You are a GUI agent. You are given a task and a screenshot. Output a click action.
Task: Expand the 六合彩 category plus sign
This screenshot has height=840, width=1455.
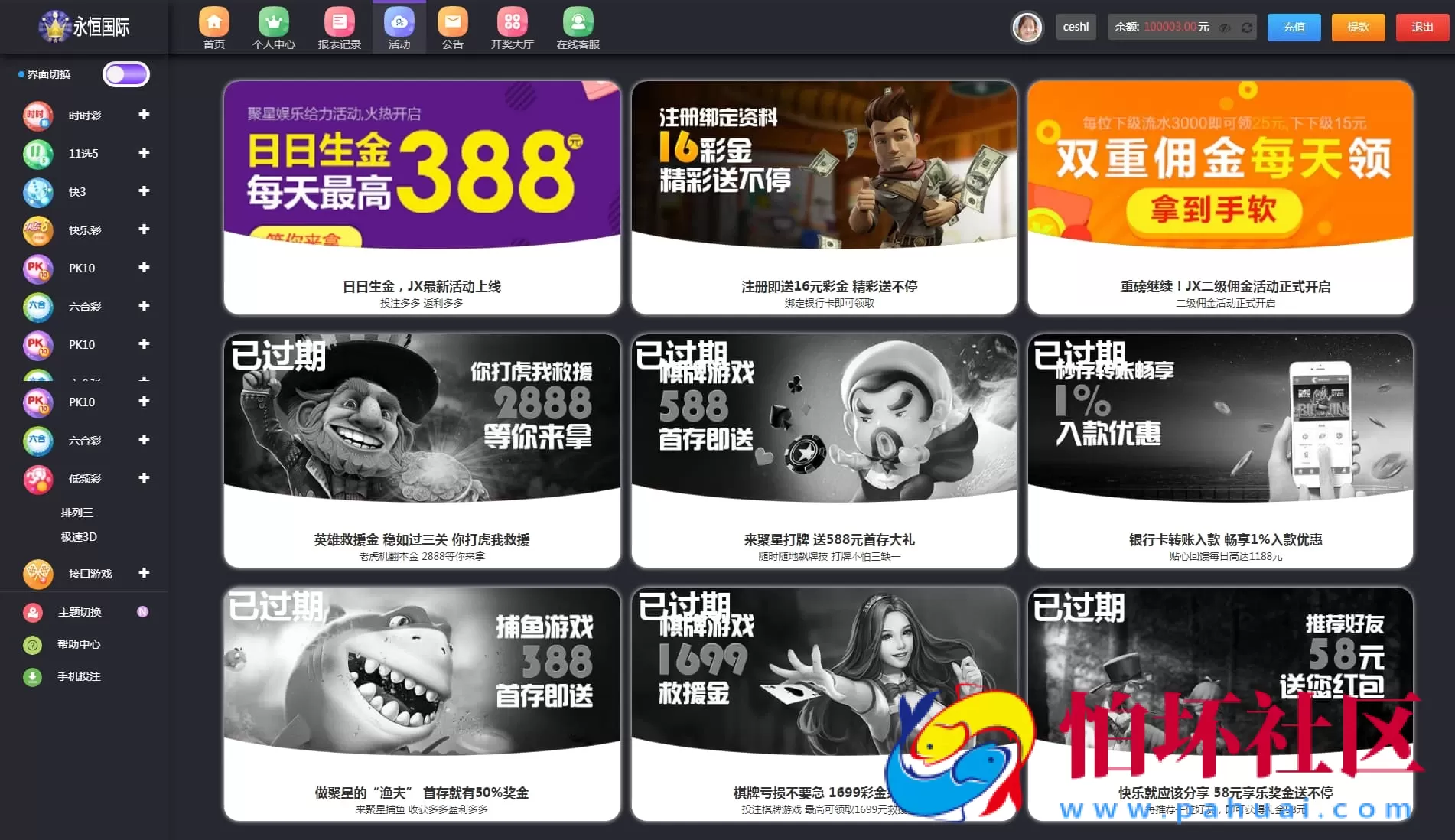143,306
